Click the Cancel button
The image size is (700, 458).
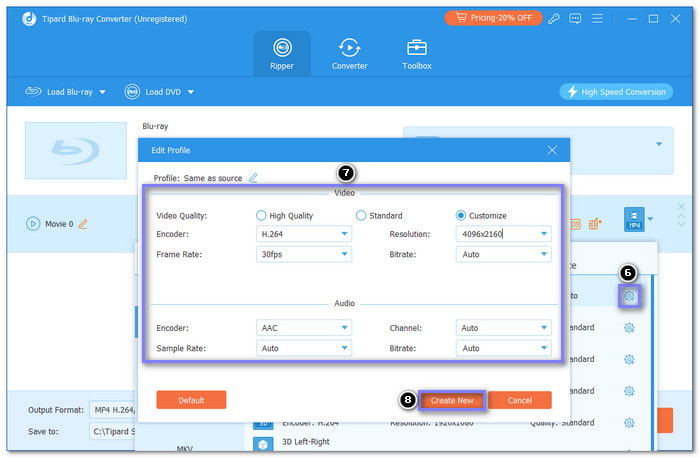click(520, 400)
